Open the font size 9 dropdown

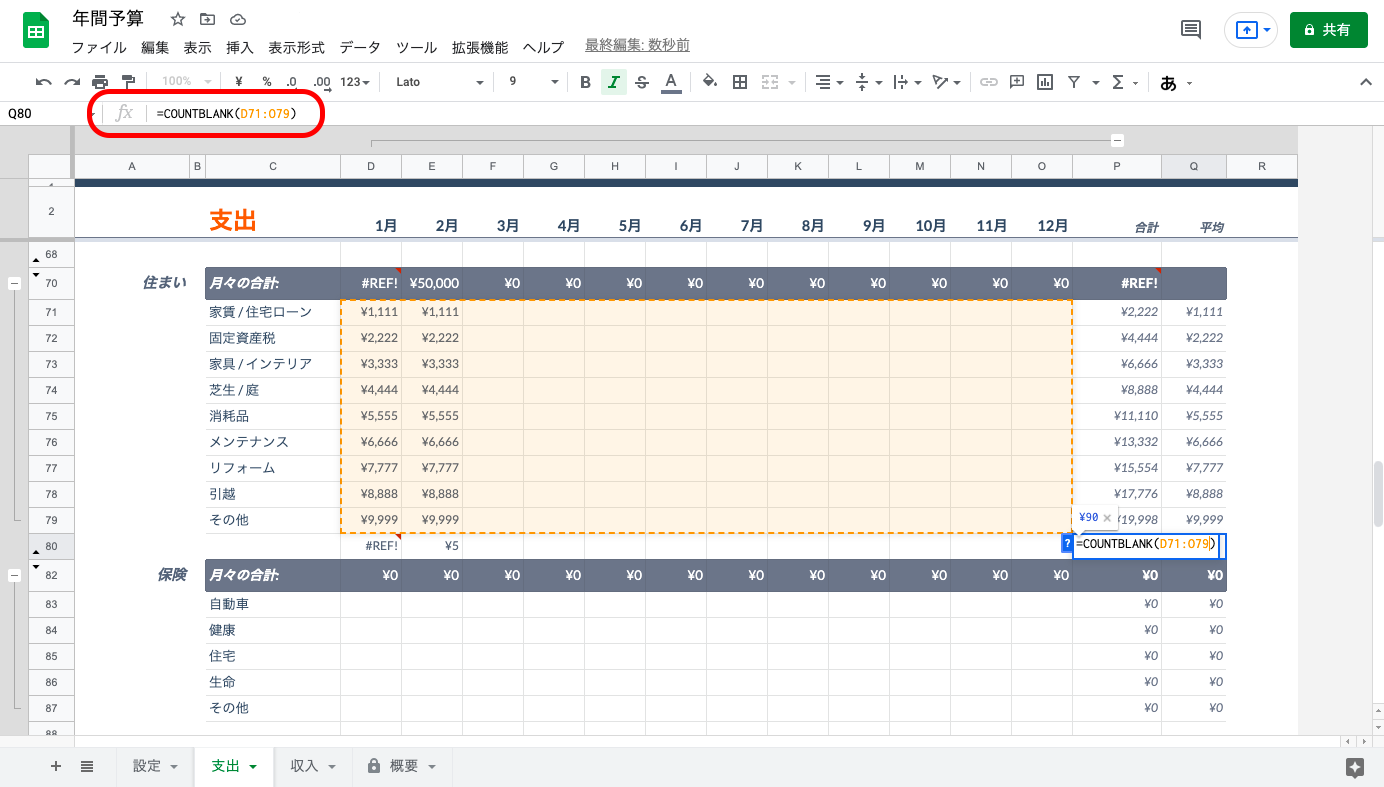[x=533, y=82]
